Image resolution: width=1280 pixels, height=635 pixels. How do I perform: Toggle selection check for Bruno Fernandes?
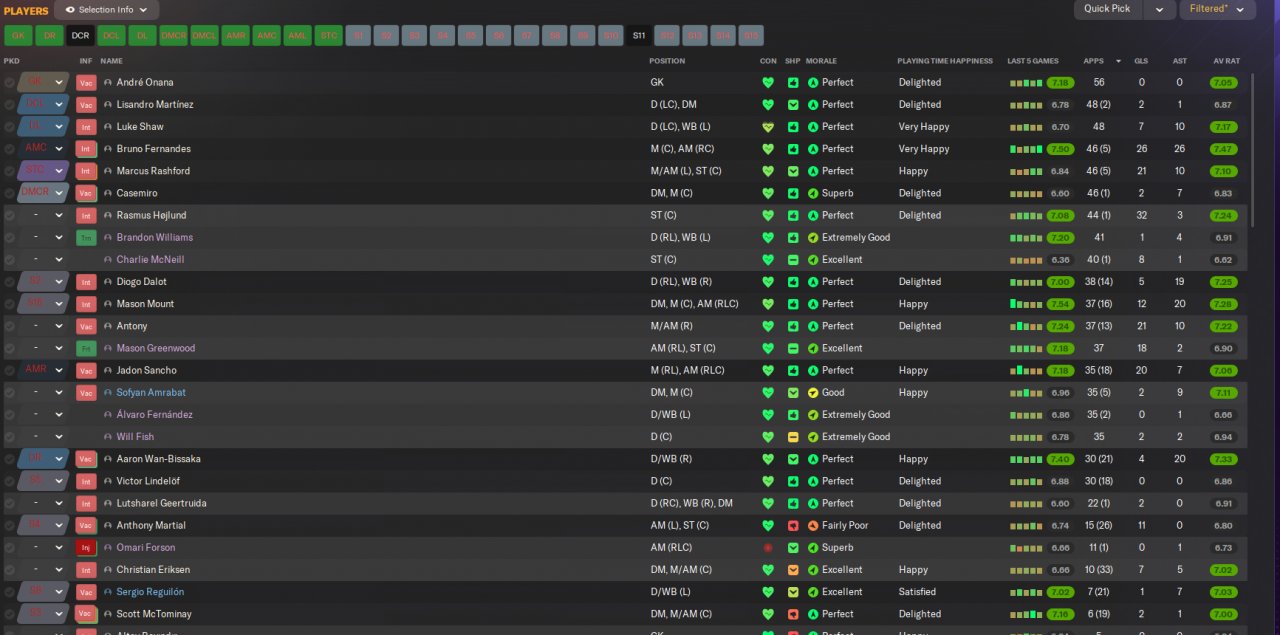click(10, 149)
